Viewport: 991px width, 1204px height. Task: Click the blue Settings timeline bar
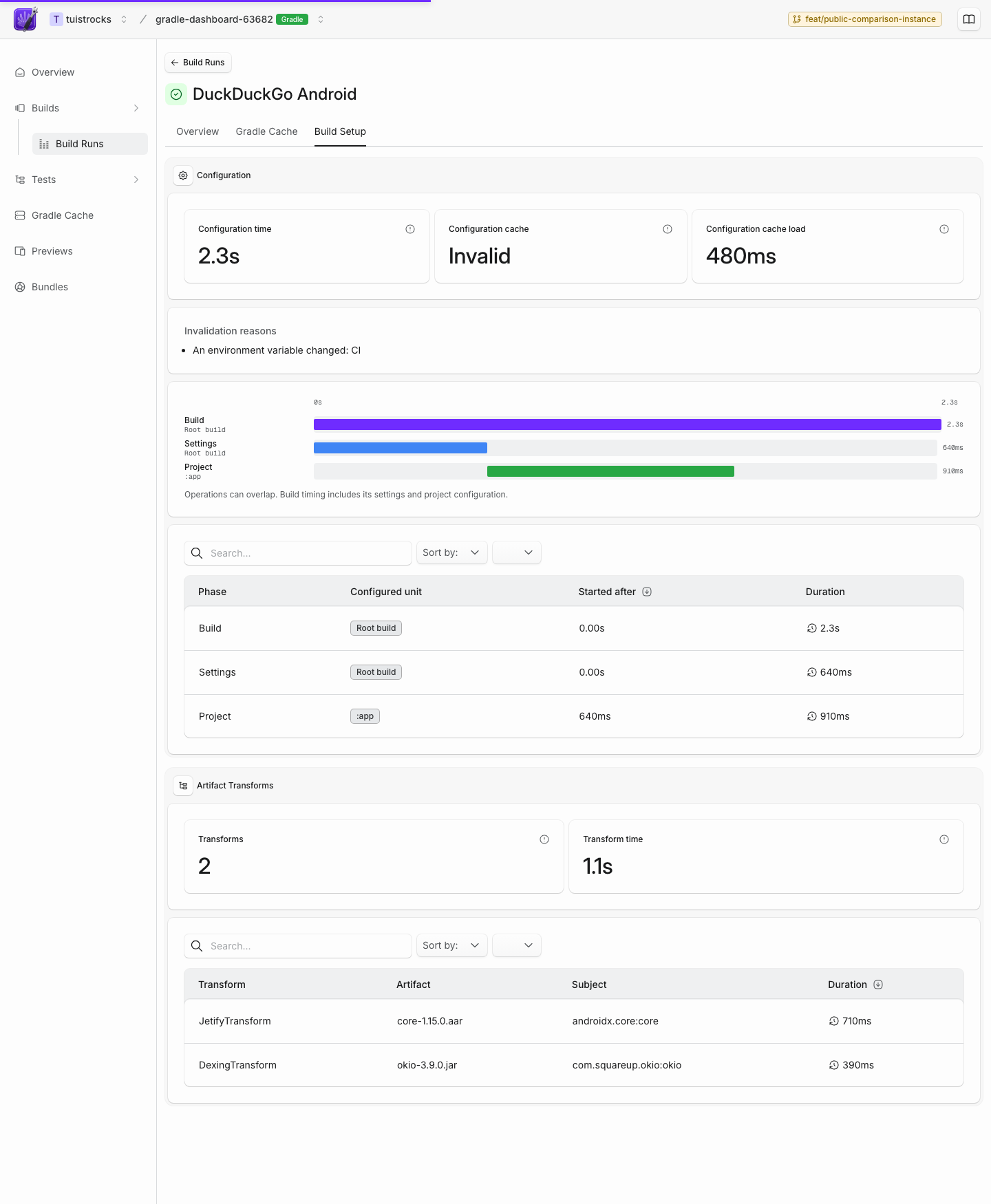click(x=401, y=448)
